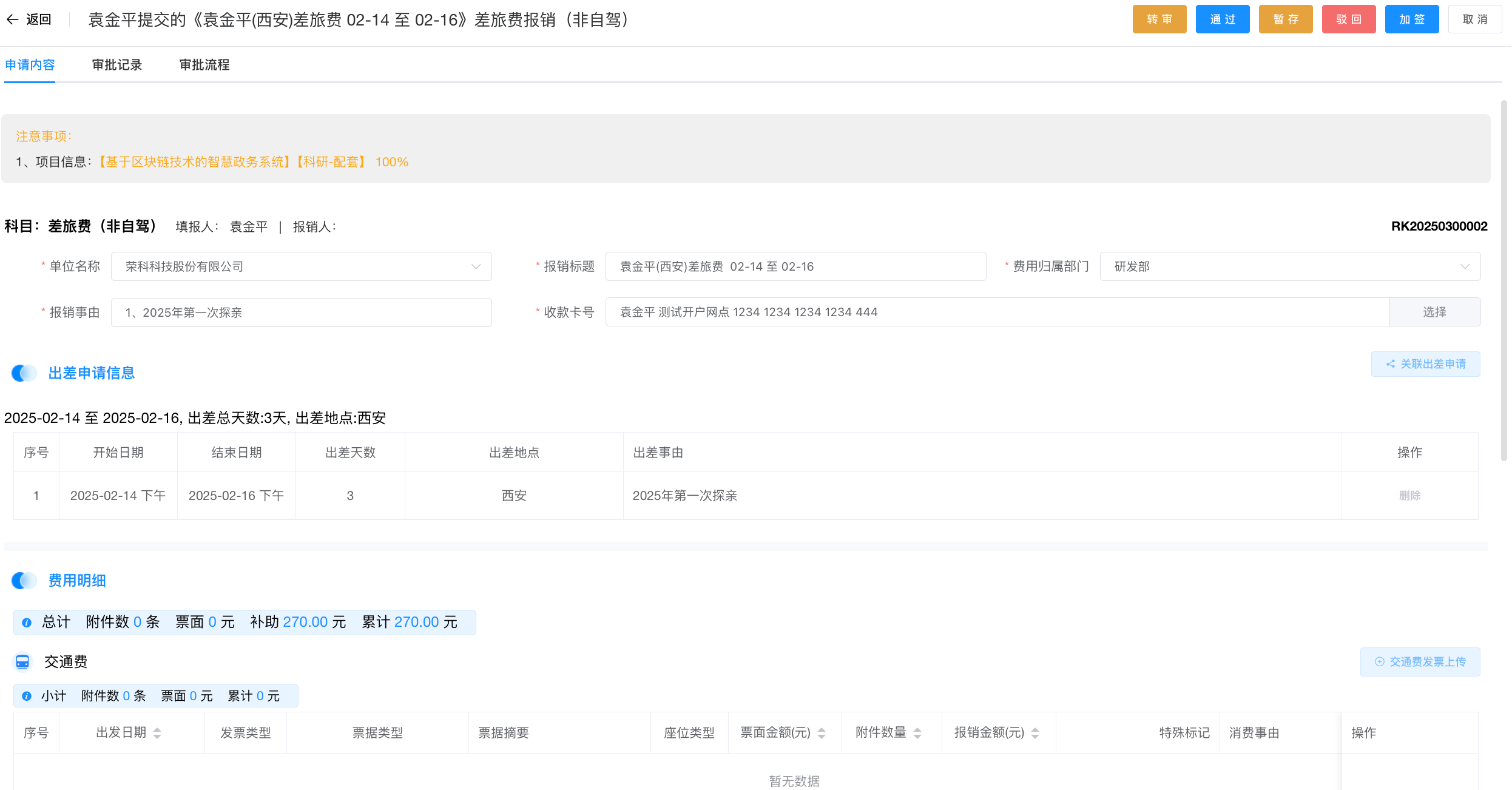Open the 单位名称 dropdown
The height and width of the screenshot is (790, 1512).
301,266
